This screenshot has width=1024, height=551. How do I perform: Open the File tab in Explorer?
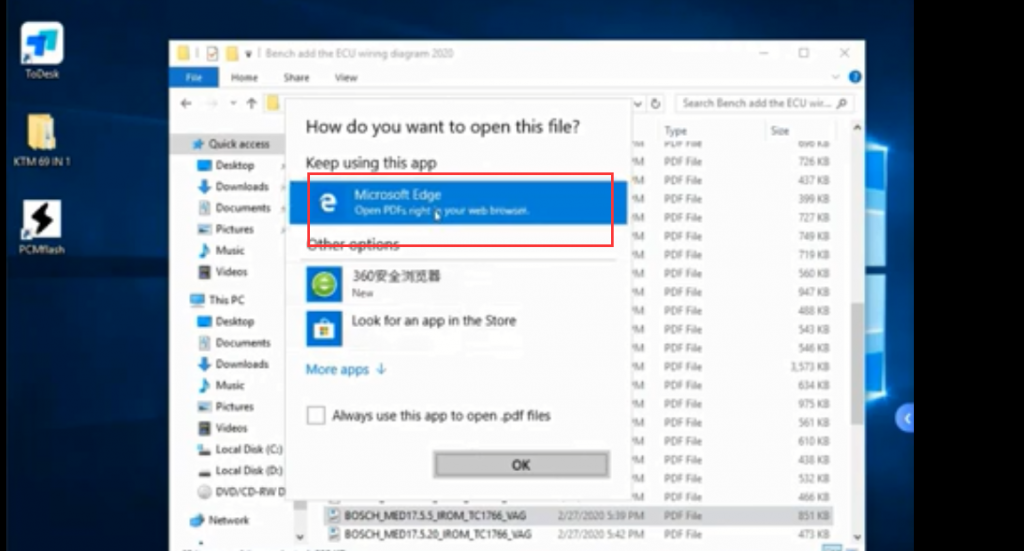coord(194,77)
